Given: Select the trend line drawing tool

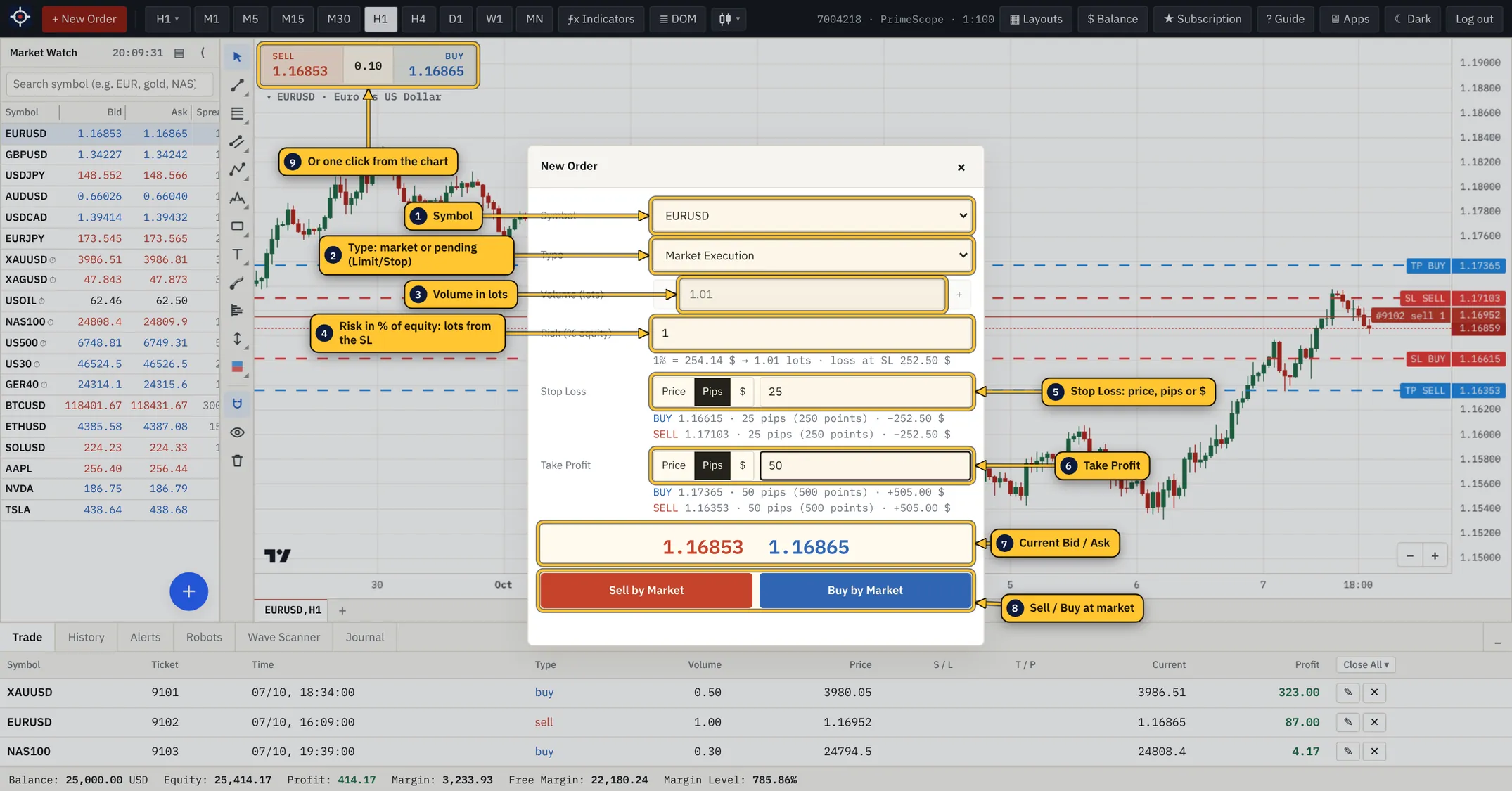Looking at the screenshot, I should point(237,85).
